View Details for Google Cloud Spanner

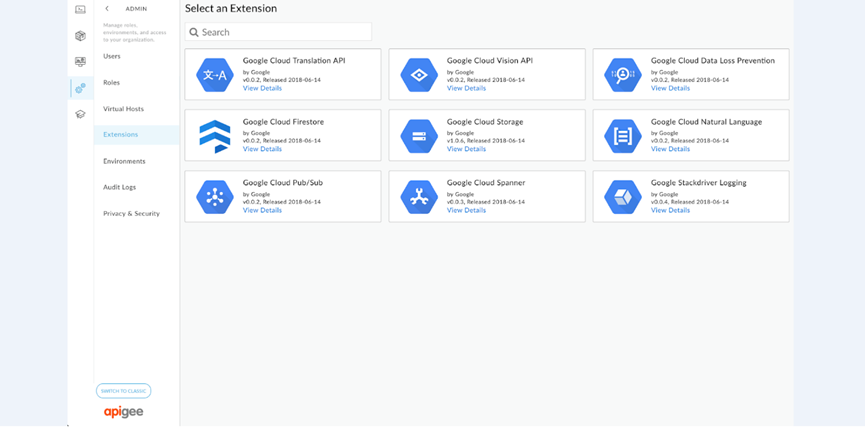[466, 210]
